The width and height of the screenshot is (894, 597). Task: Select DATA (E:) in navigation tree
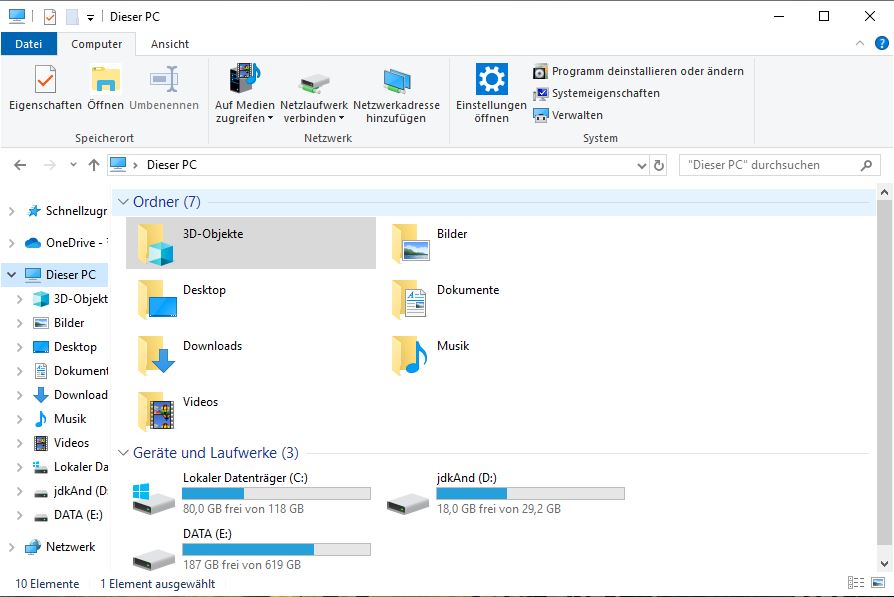(68, 515)
